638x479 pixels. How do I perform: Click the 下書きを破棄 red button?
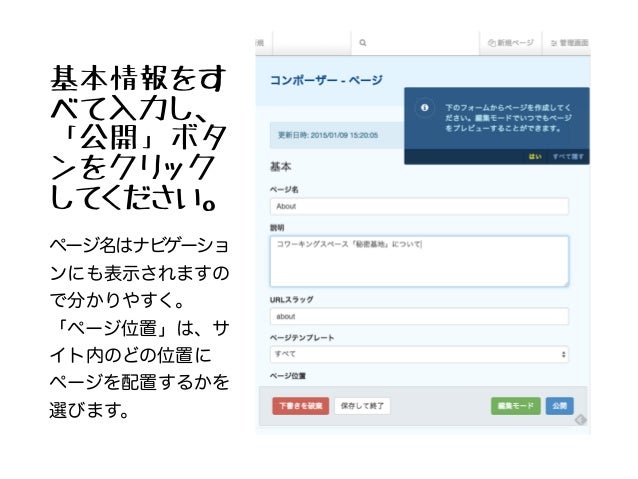coord(301,406)
